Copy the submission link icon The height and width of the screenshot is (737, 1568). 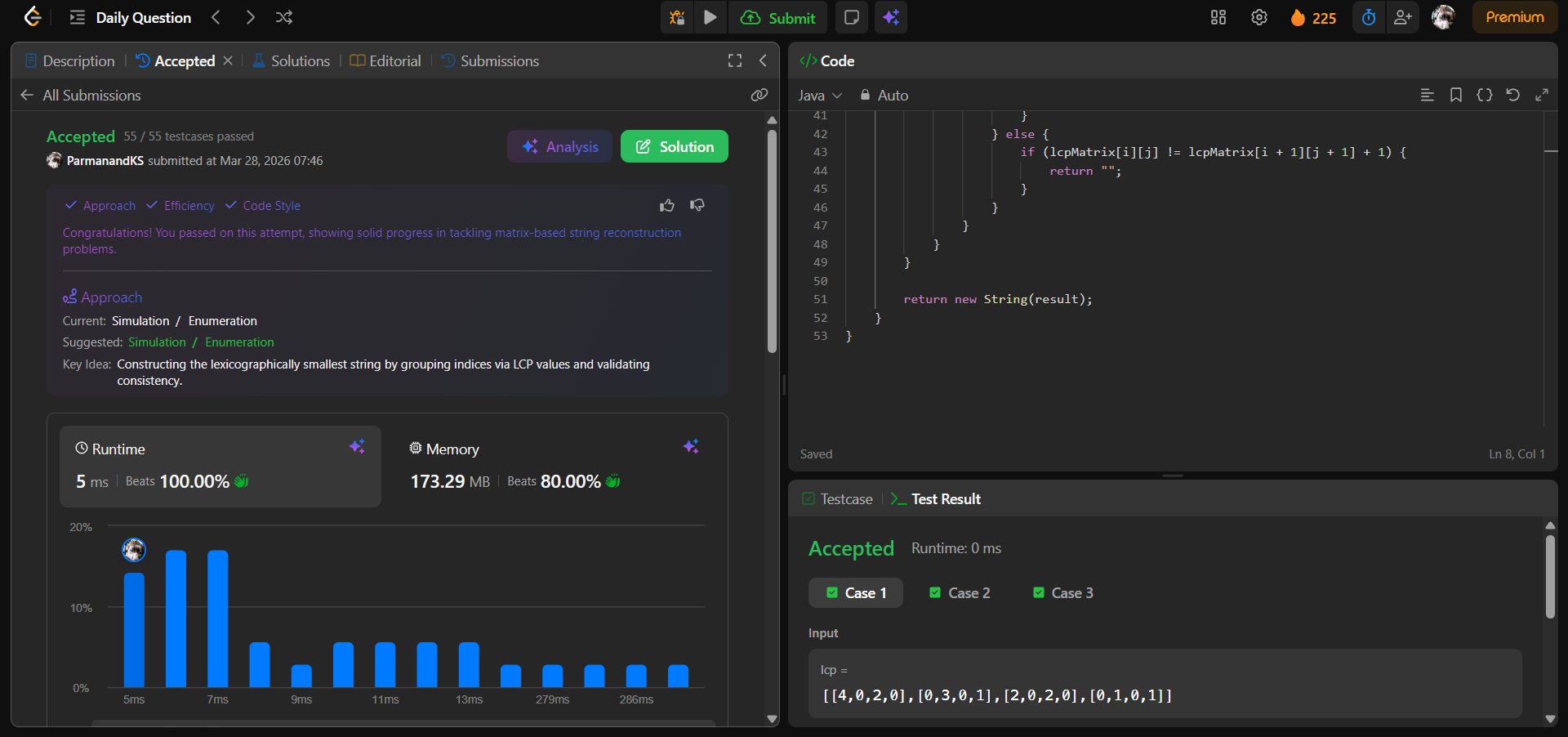pos(759,95)
